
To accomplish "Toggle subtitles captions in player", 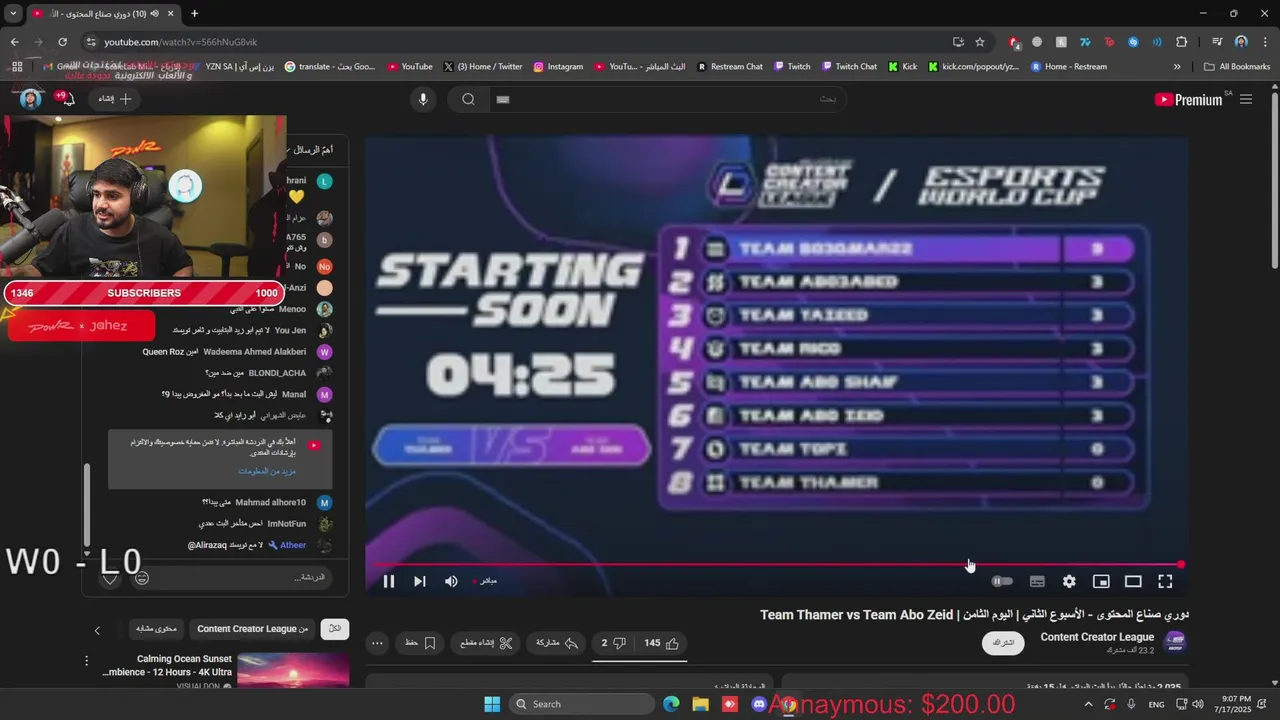I will click(1037, 581).
